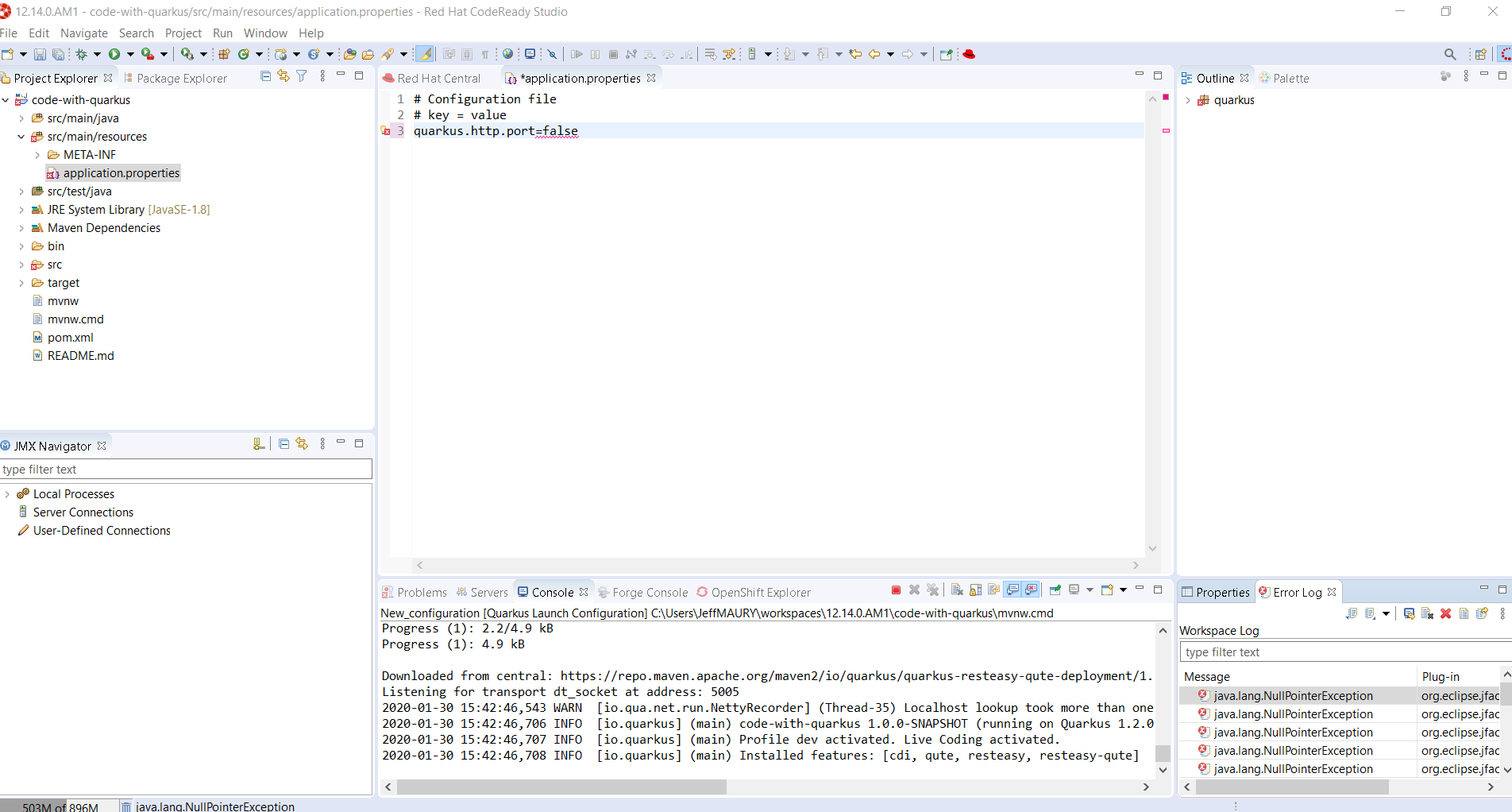Image resolution: width=1512 pixels, height=812 pixels.
Task: Select the Palette tab
Action: (1284, 78)
